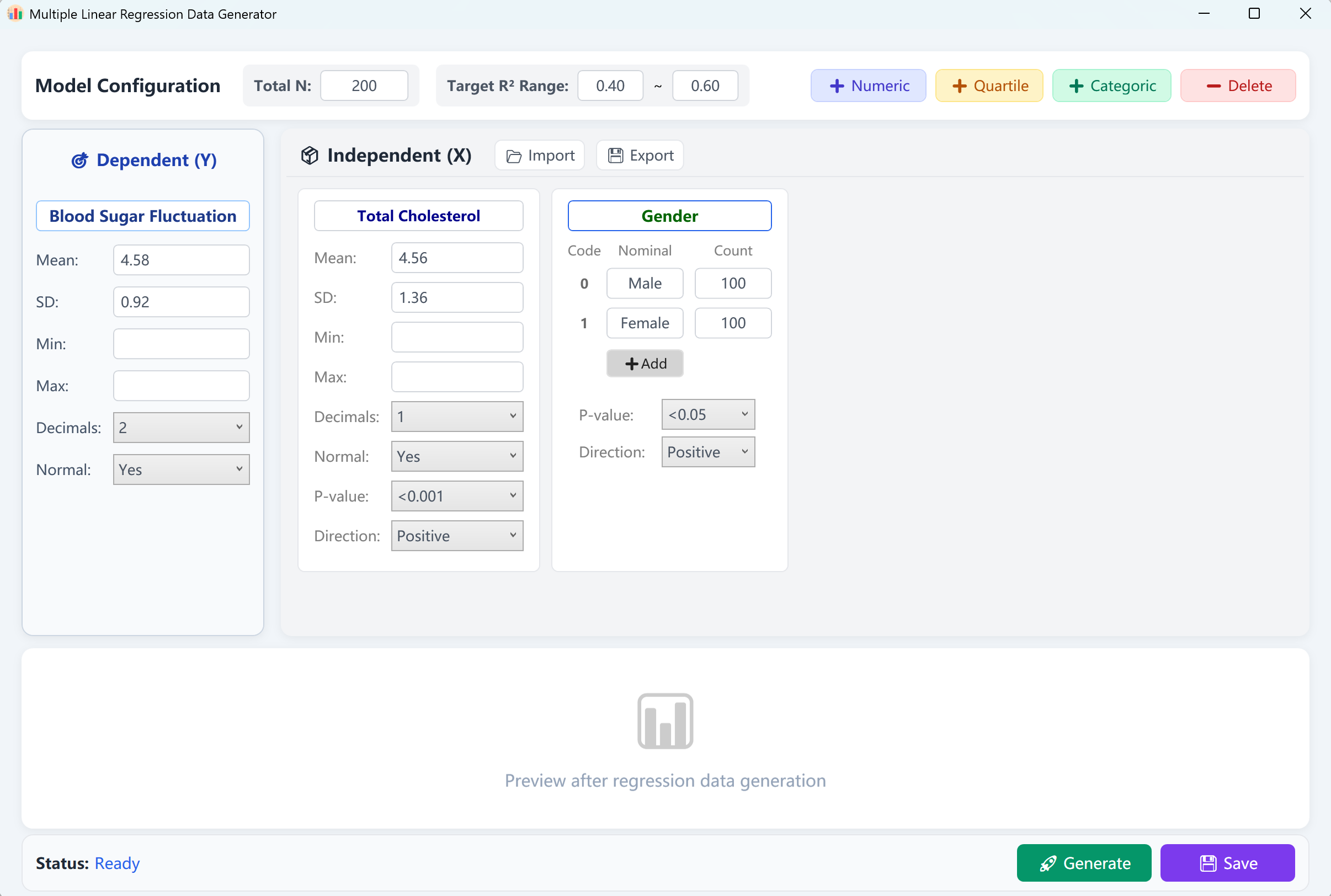The height and width of the screenshot is (896, 1331).
Task: Click the Female count field showing 100
Action: 733,323
